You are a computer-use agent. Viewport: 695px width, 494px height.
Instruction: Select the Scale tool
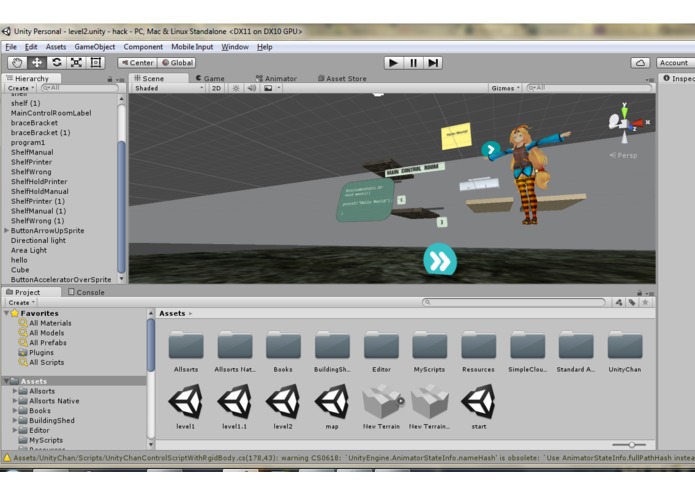(x=76, y=63)
